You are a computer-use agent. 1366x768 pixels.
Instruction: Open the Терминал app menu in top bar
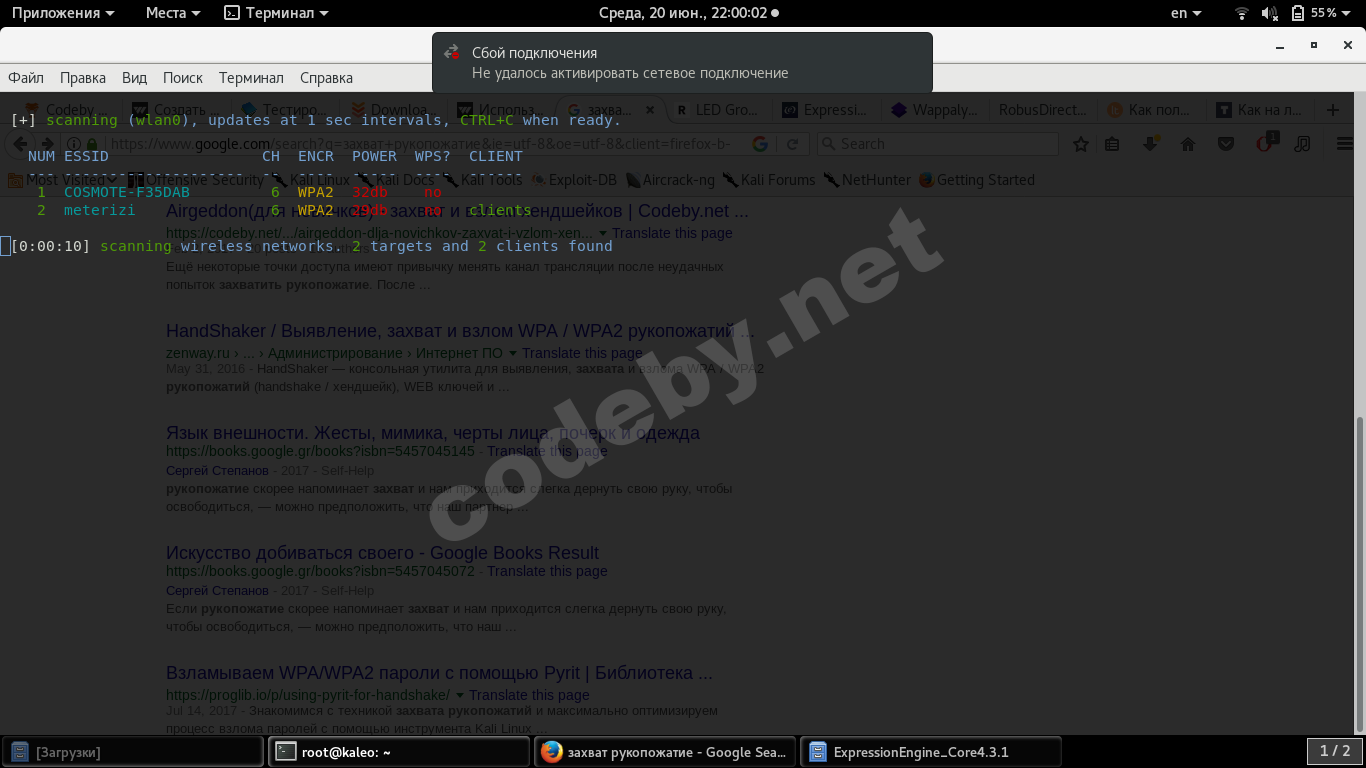click(276, 13)
